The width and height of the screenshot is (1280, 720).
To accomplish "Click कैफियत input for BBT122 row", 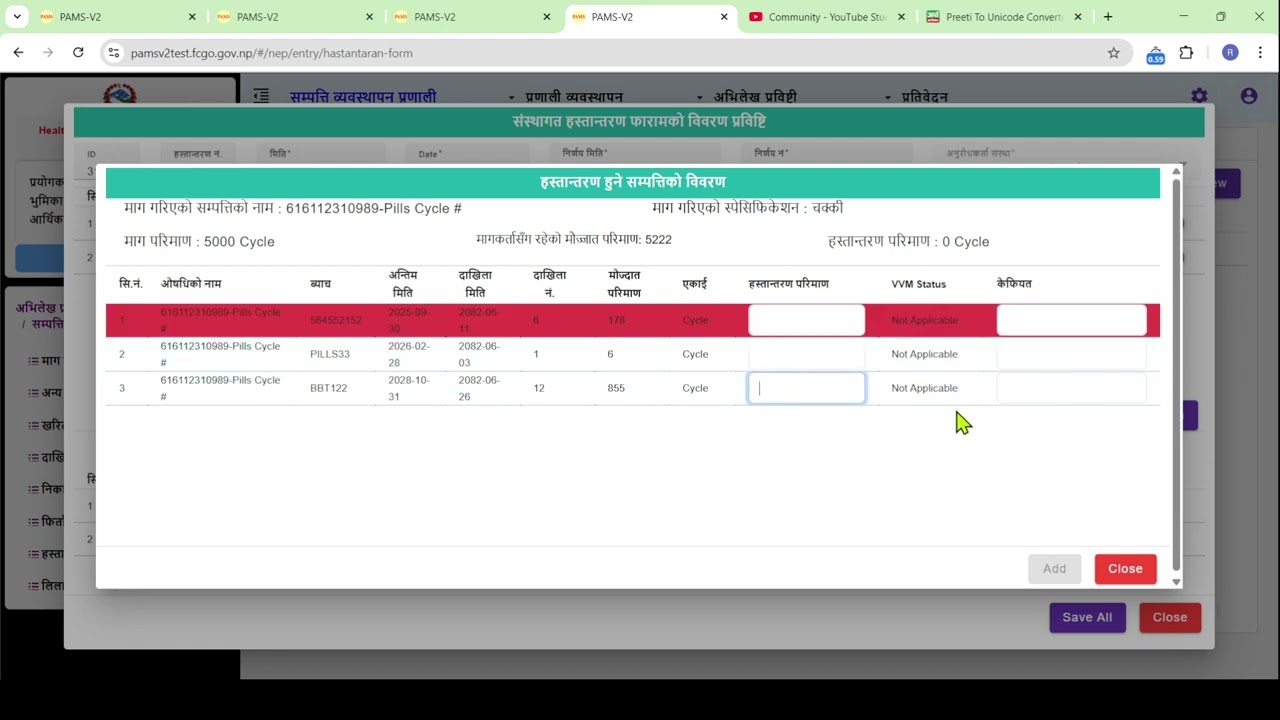I will (1071, 388).
